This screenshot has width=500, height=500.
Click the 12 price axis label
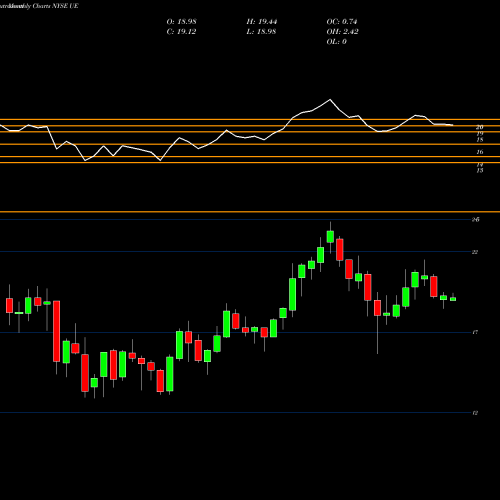(475, 413)
